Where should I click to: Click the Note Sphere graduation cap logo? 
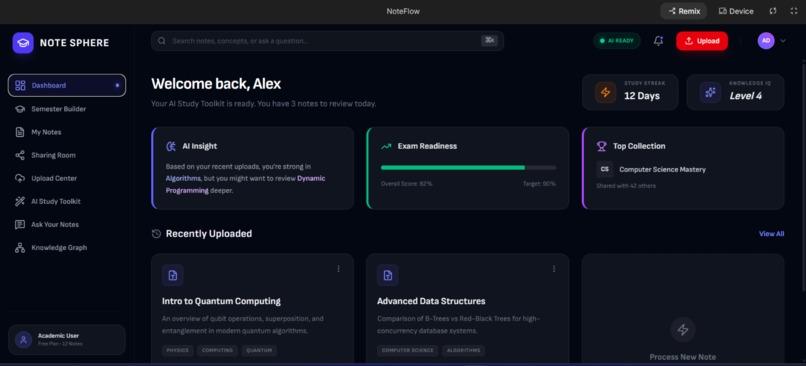tap(23, 43)
